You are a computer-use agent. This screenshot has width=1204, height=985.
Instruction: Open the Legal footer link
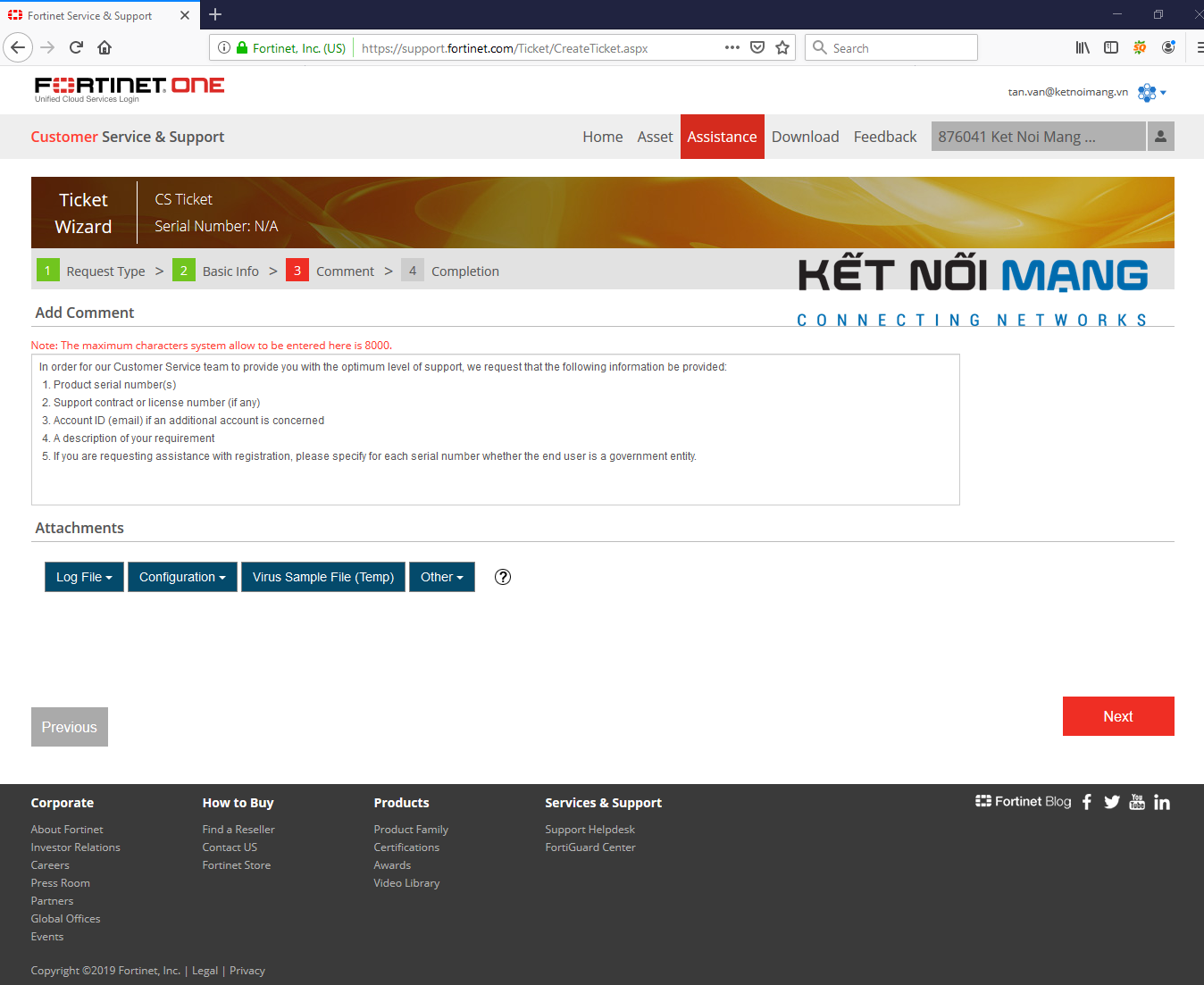[x=205, y=971]
